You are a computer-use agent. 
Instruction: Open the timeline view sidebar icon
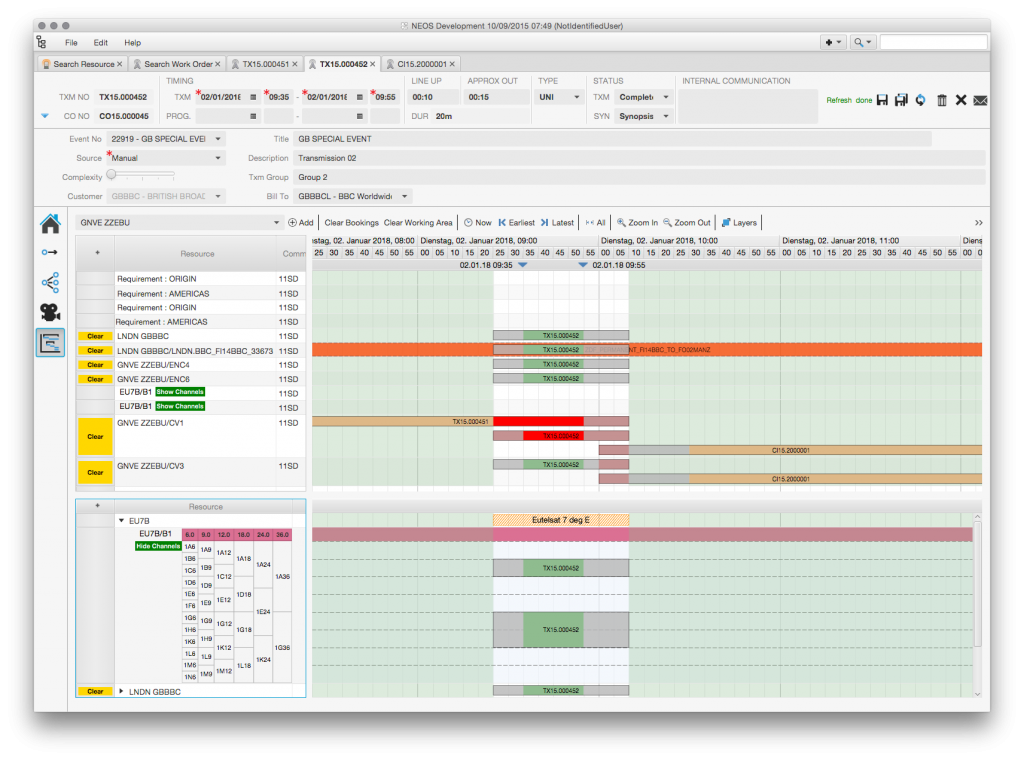50,342
